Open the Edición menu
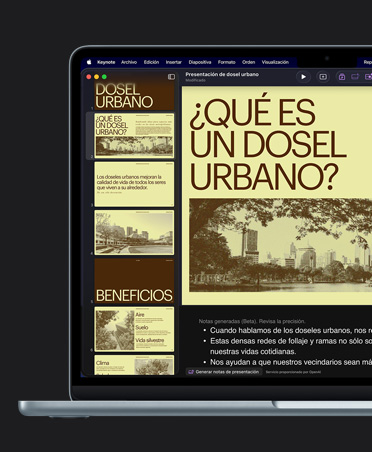 click(151, 62)
